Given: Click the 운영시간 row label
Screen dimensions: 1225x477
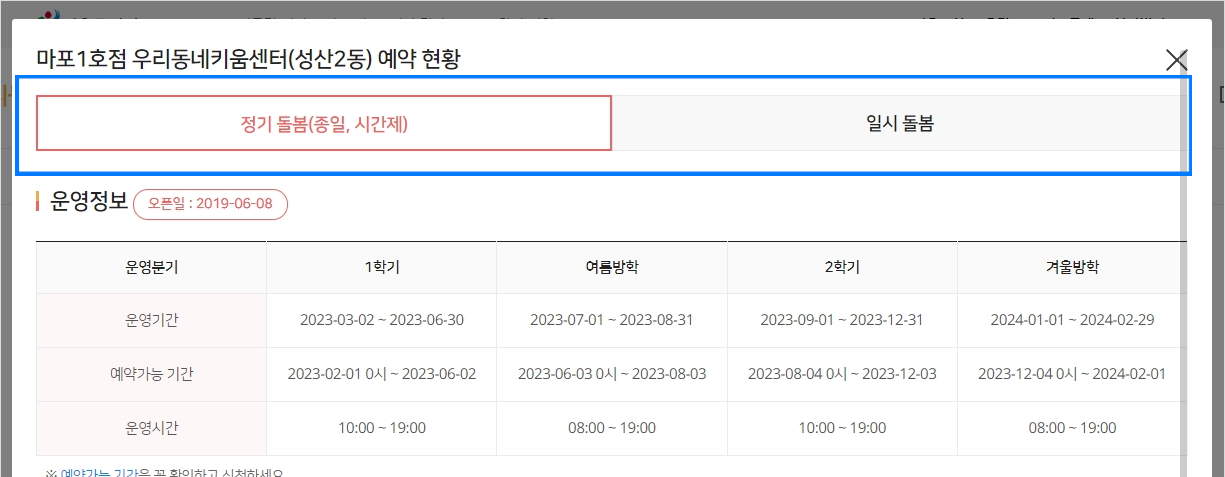Looking at the screenshot, I should (x=151, y=428).
